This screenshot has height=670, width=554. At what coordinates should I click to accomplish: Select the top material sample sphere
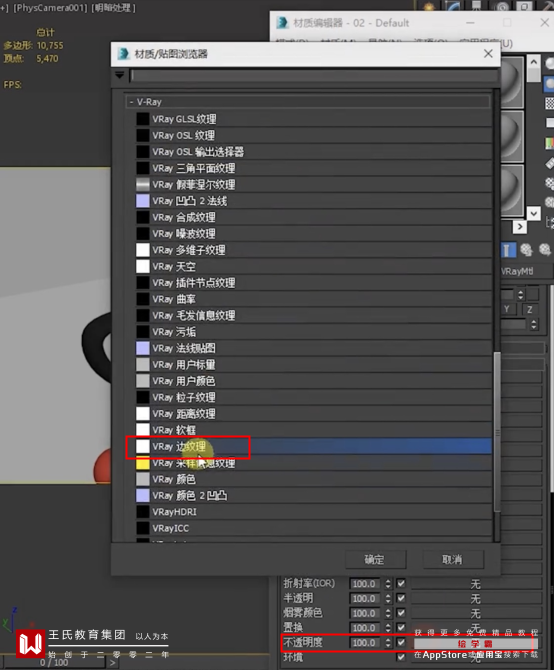(x=512, y=82)
